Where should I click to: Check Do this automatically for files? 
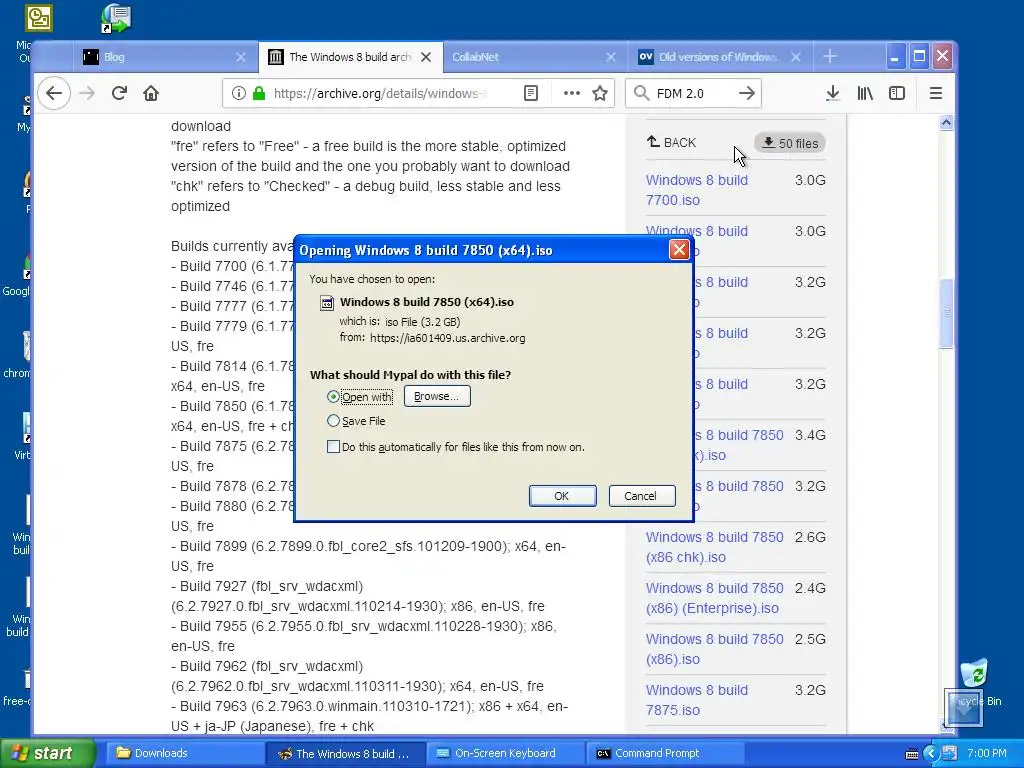(333, 447)
